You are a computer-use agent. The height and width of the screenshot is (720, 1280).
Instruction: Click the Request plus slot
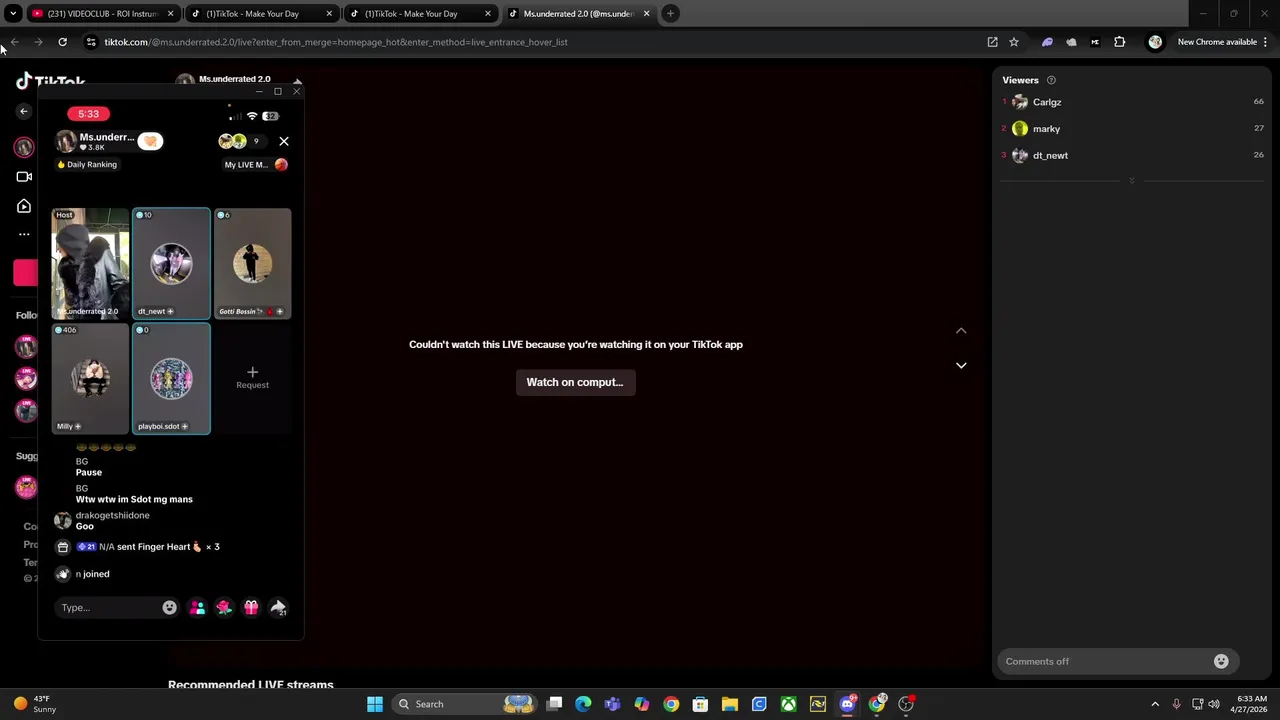pos(252,377)
